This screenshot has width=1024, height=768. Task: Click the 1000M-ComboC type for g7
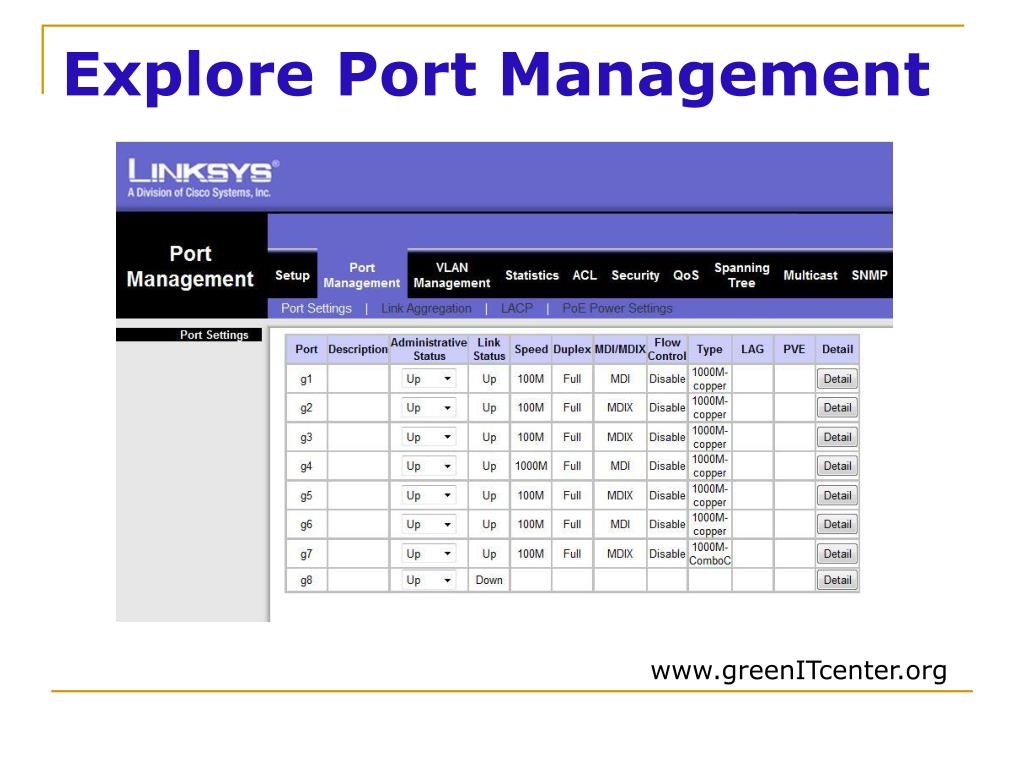(x=710, y=554)
